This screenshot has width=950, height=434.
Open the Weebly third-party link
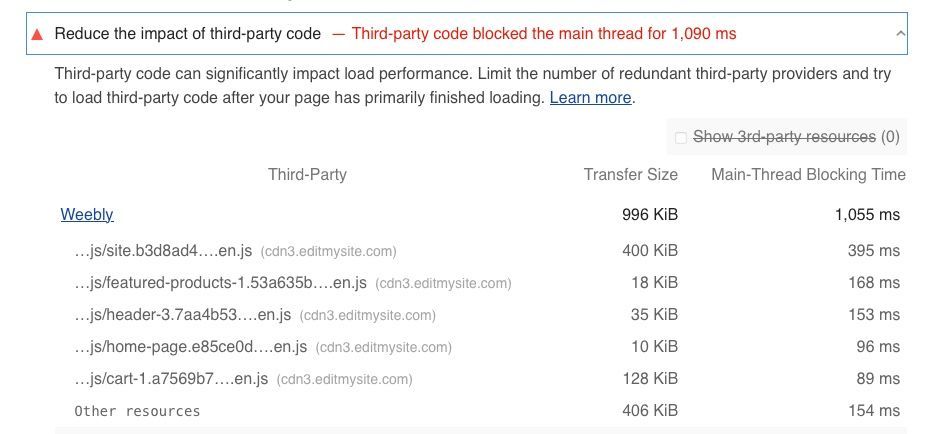87,214
